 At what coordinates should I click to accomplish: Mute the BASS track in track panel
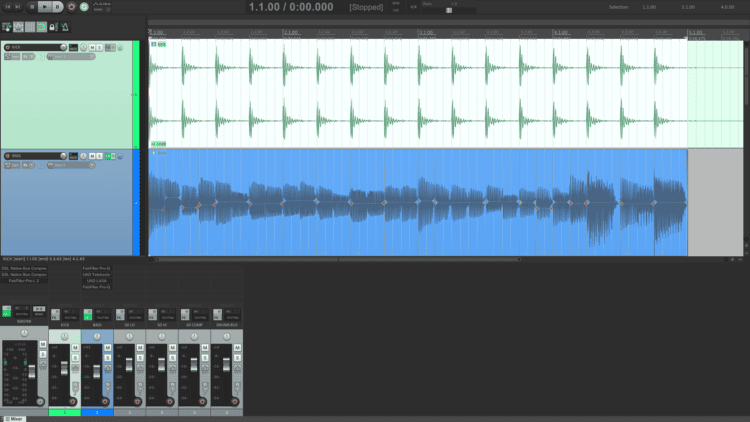(x=92, y=156)
